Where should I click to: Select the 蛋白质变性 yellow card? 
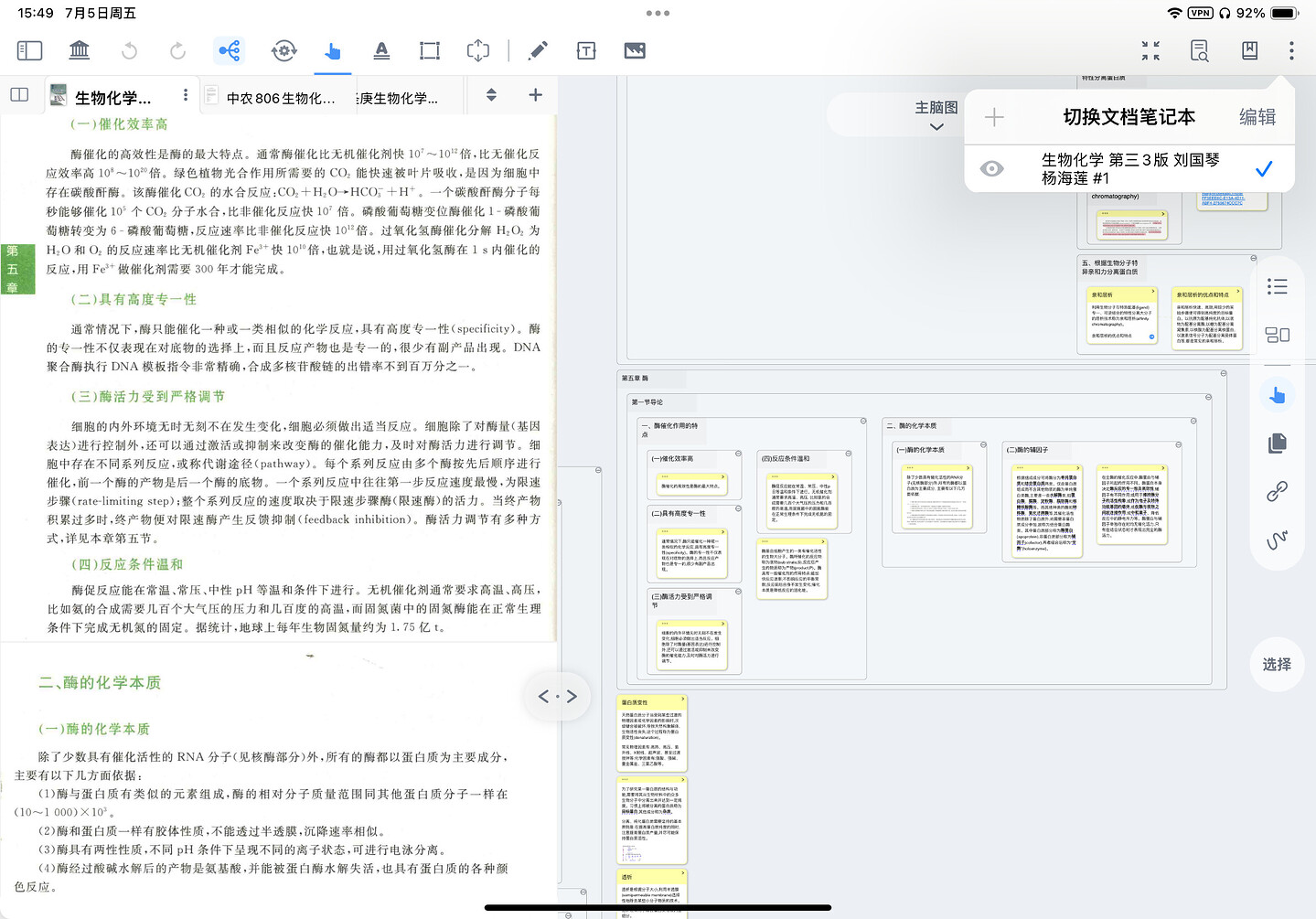click(x=652, y=733)
